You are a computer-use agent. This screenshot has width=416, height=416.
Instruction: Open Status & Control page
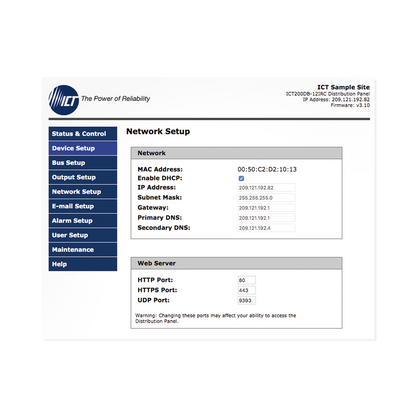coord(83,133)
